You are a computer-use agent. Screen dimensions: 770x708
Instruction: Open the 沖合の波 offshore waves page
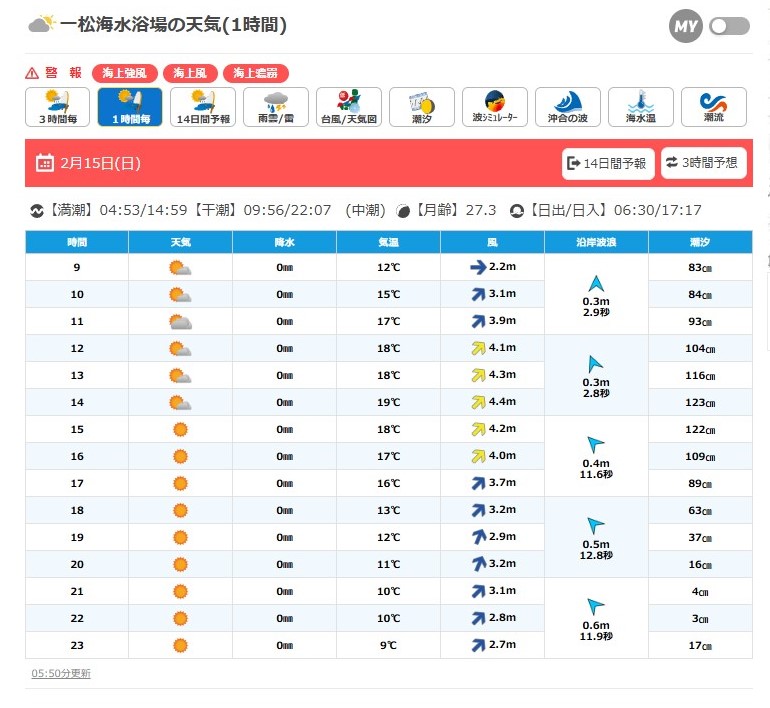pyautogui.click(x=567, y=107)
